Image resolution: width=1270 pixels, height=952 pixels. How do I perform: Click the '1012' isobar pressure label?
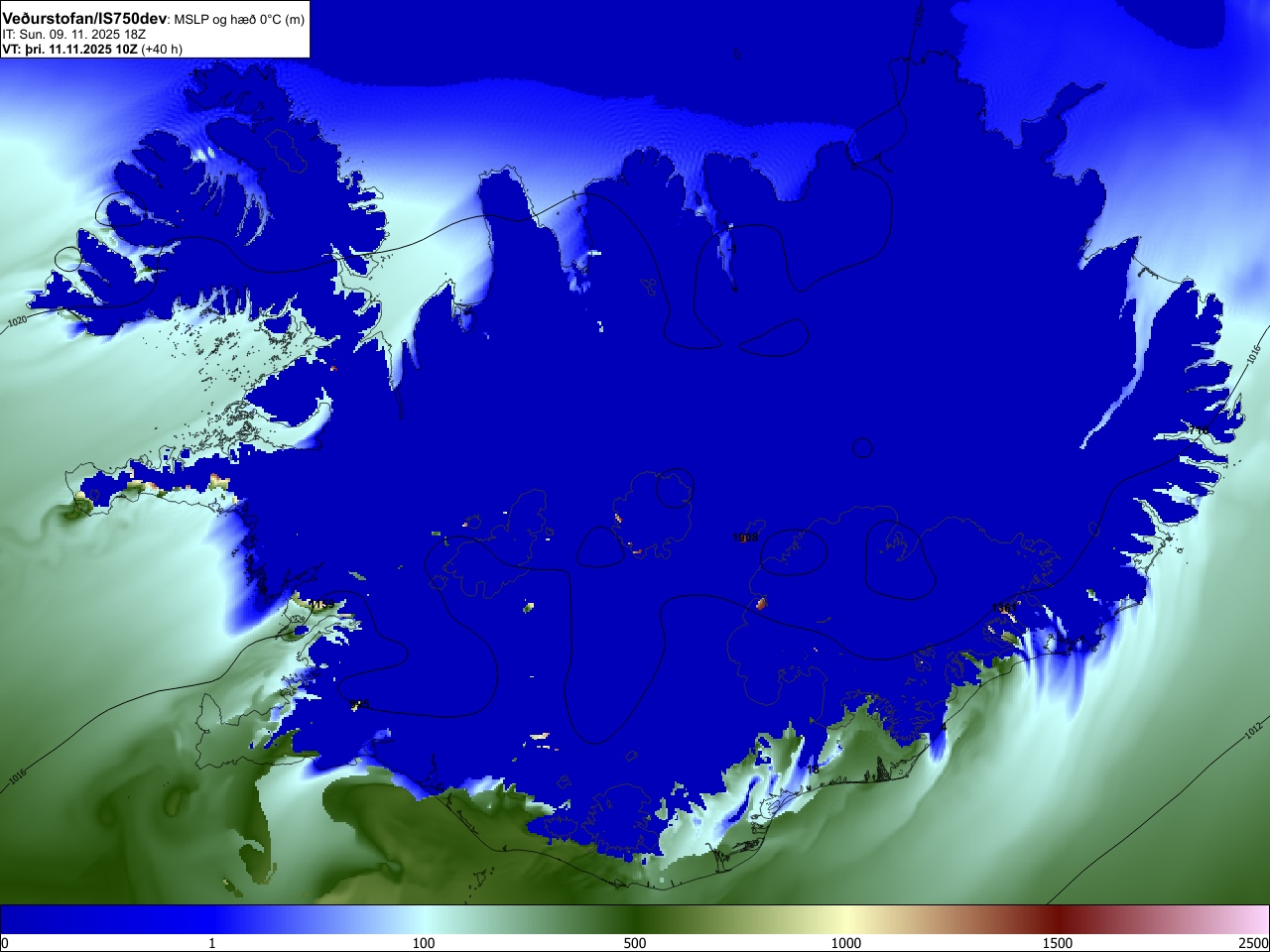click(x=1254, y=732)
